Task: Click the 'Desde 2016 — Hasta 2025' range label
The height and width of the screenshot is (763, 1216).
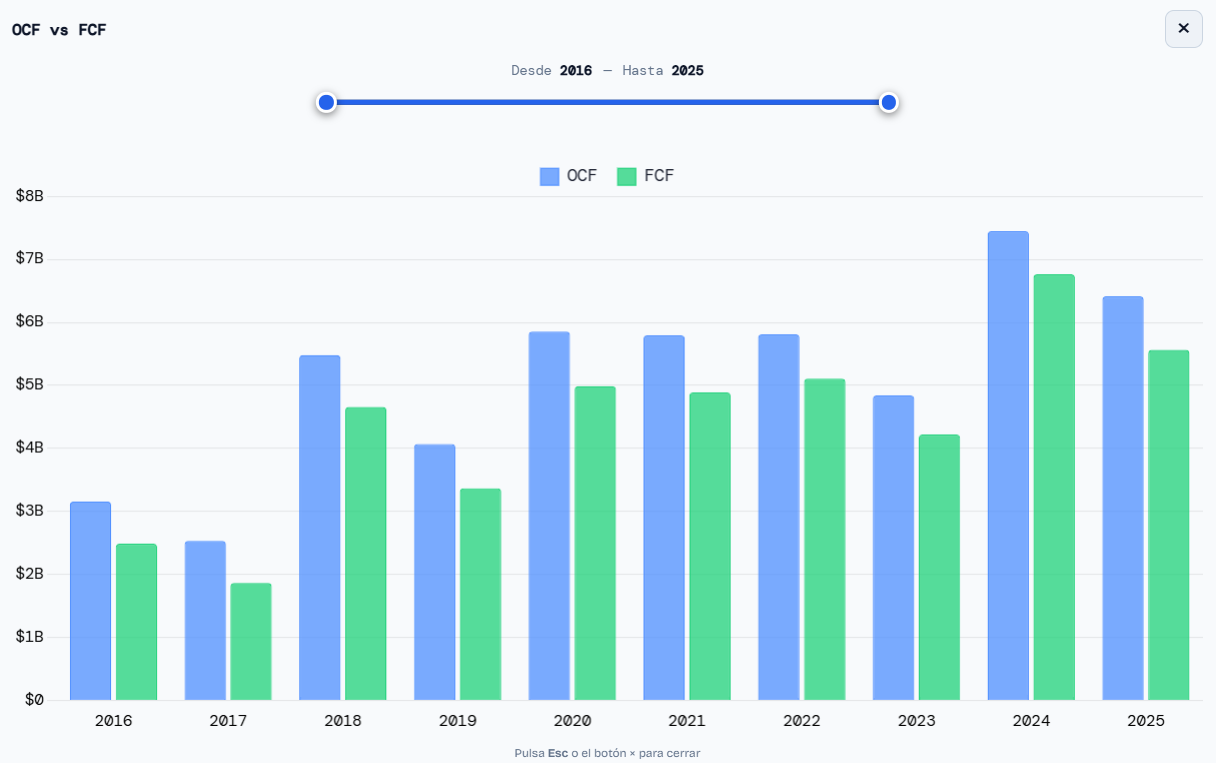Action: 607,71
